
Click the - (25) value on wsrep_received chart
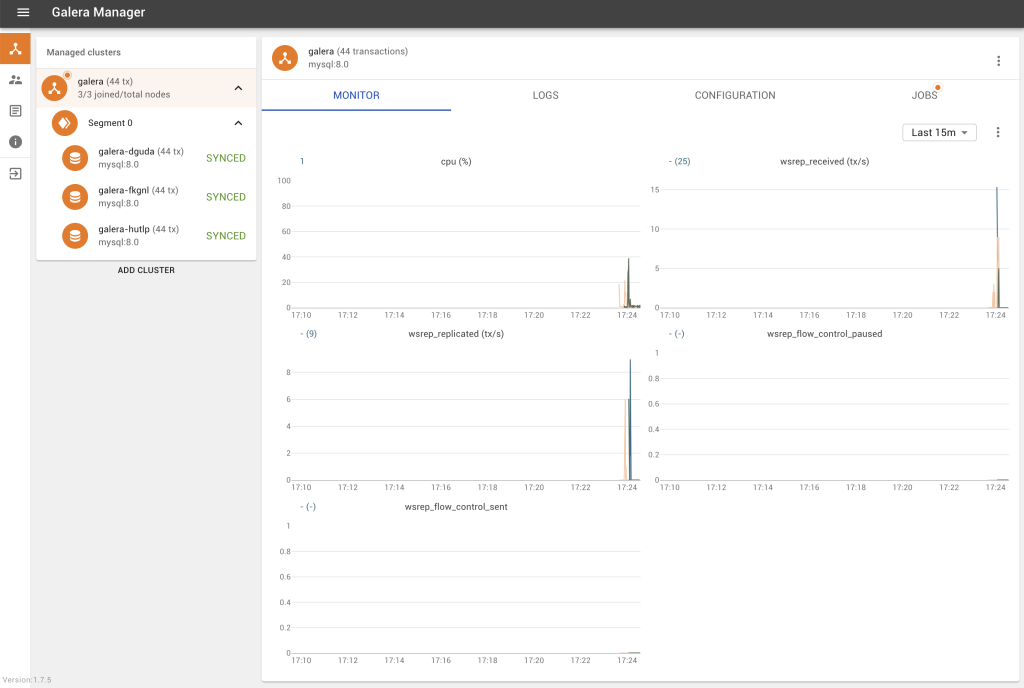[x=679, y=161]
